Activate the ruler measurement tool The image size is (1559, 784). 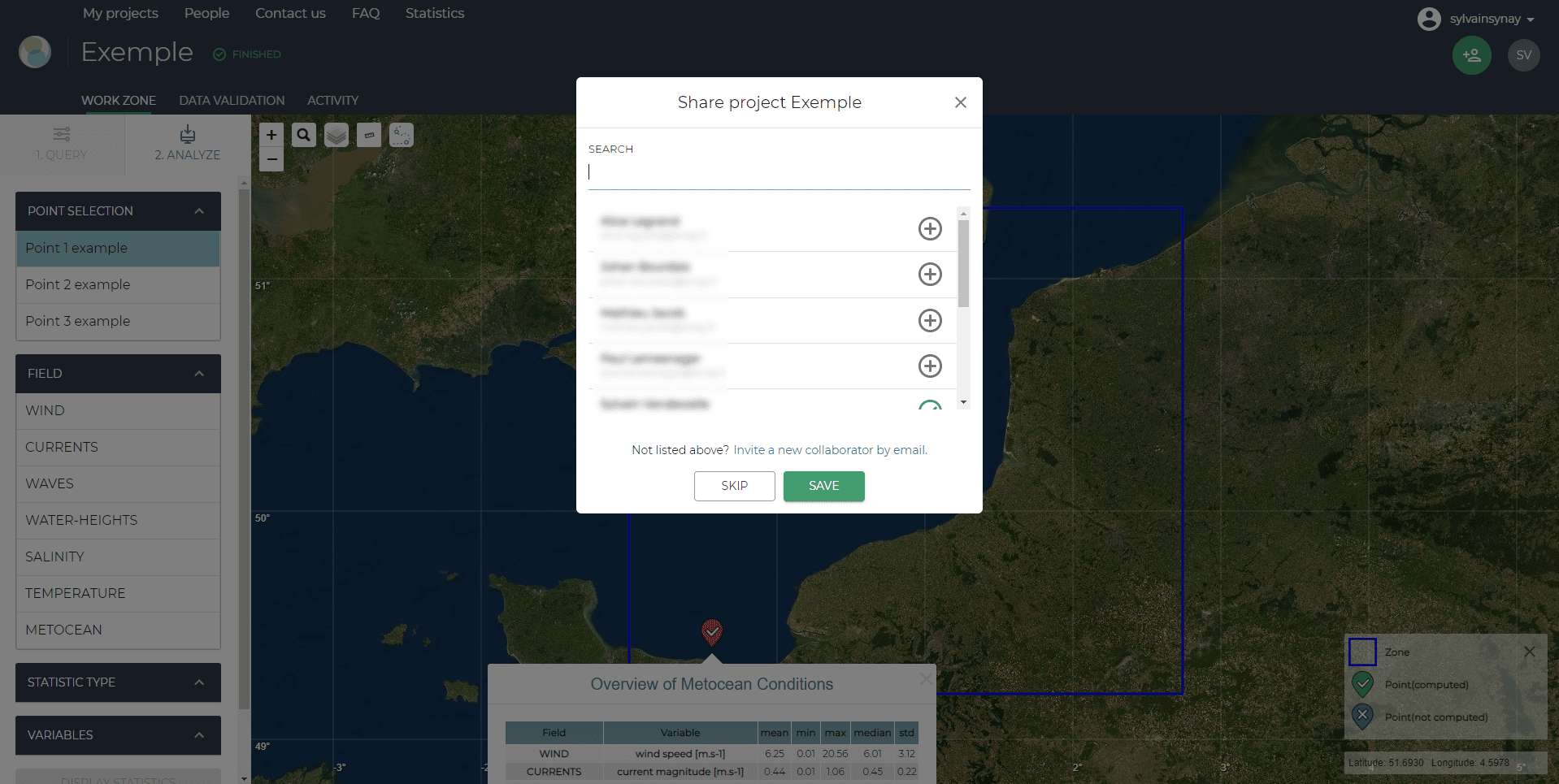click(369, 135)
